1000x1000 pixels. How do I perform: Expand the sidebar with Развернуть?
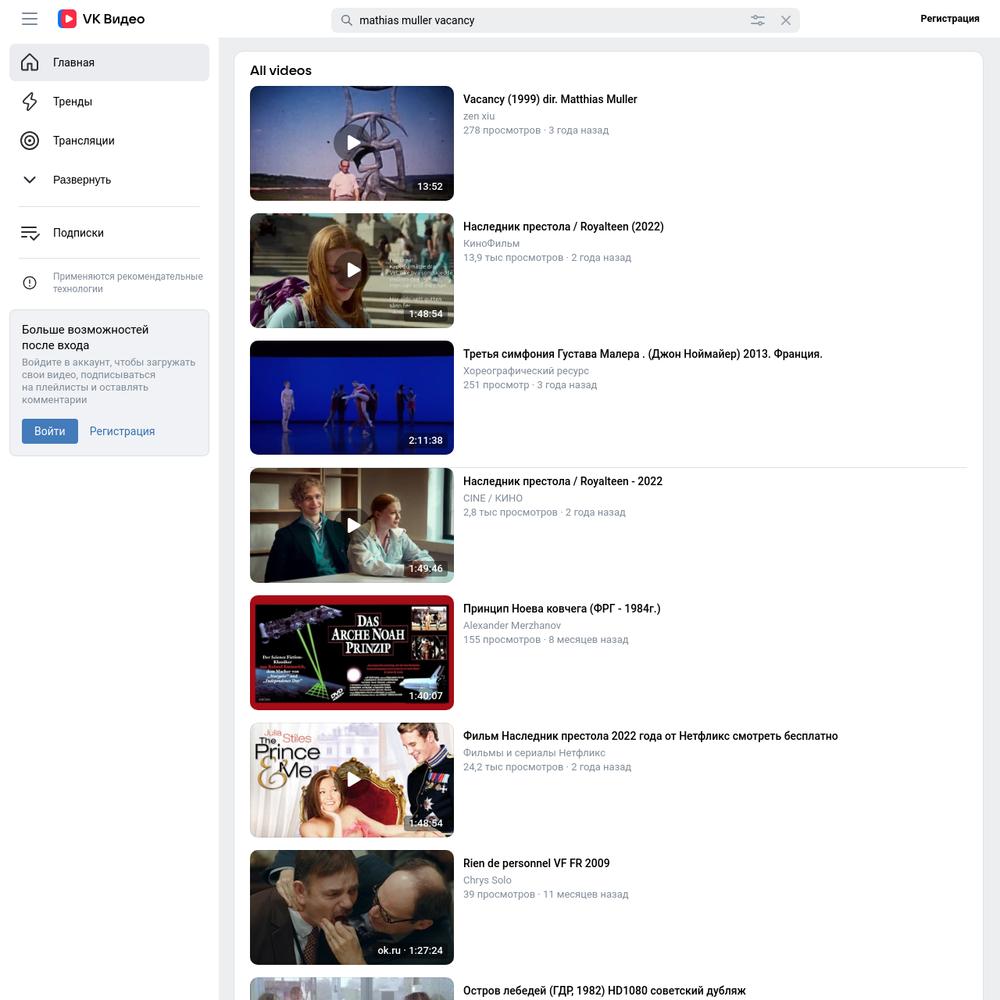(109, 180)
